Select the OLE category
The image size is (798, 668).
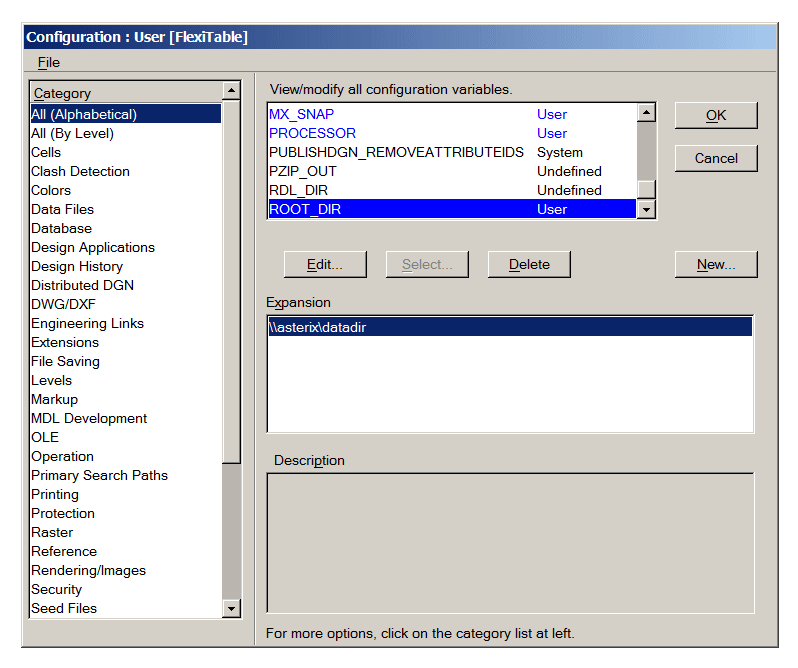[x=126, y=437]
